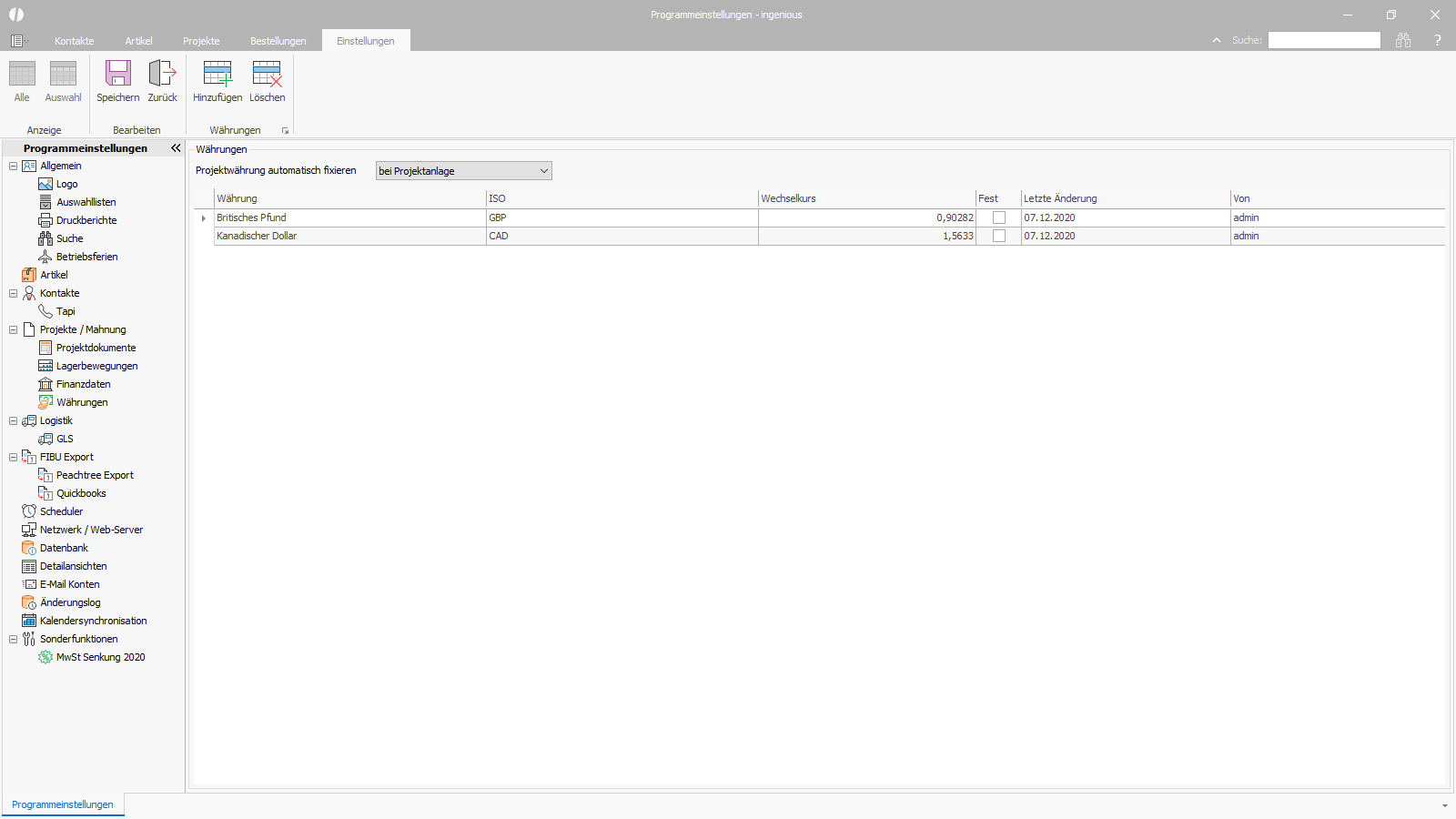Select Währungen tree item
The width and height of the screenshot is (1456, 819).
tap(82, 402)
